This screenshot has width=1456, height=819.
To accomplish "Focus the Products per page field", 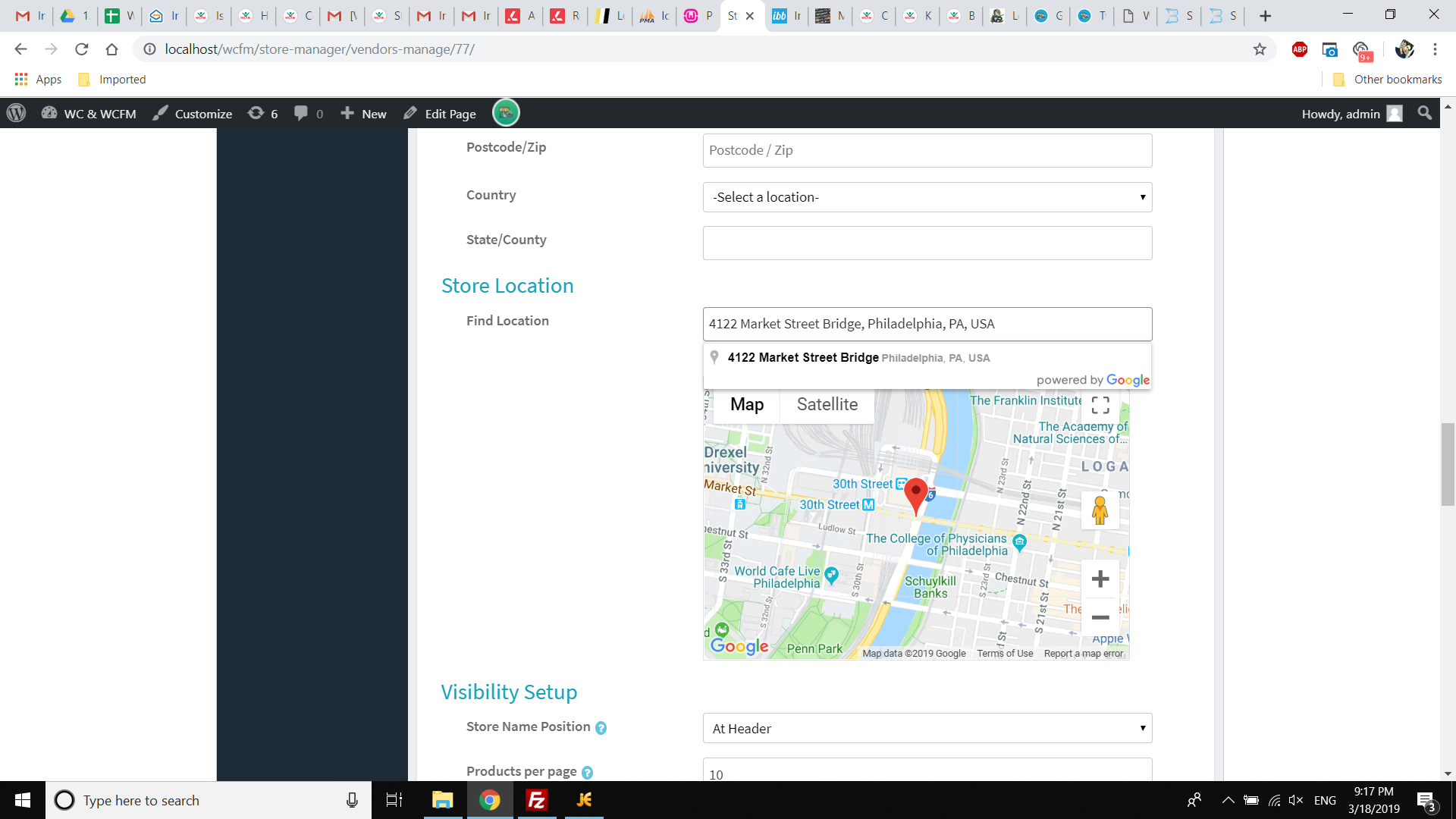I will [x=927, y=770].
